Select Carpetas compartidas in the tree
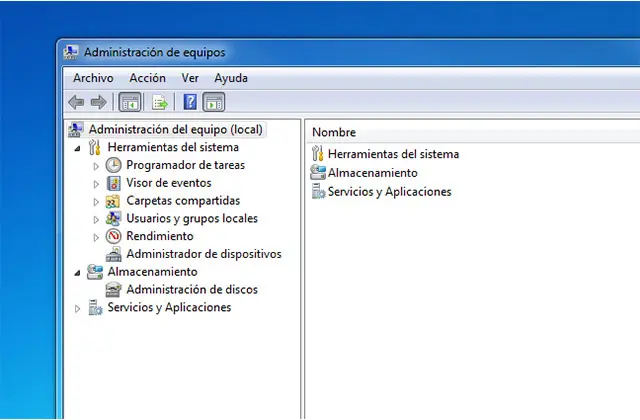The image size is (640, 420). coord(183,200)
